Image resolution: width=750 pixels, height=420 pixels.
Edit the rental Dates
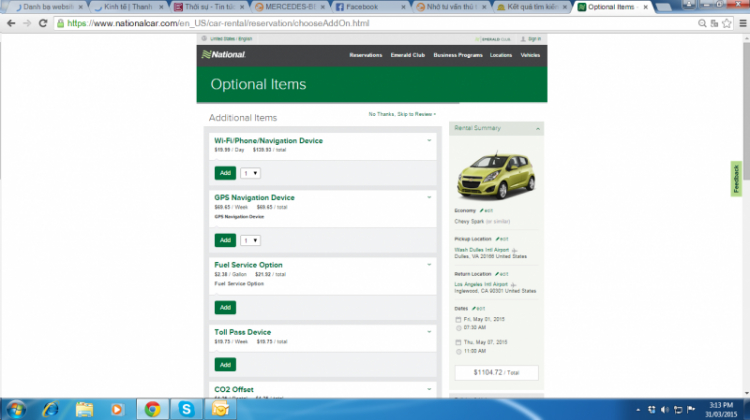(x=478, y=309)
